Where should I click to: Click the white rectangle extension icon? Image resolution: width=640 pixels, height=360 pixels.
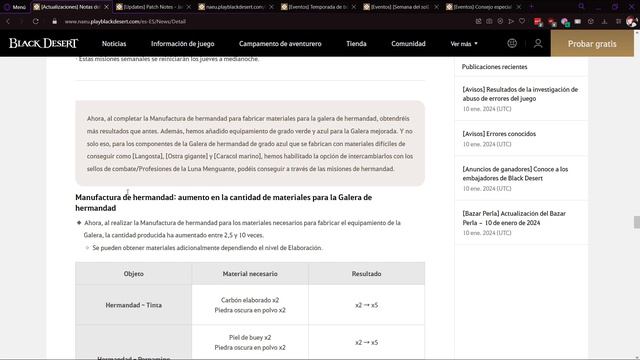[578, 22]
